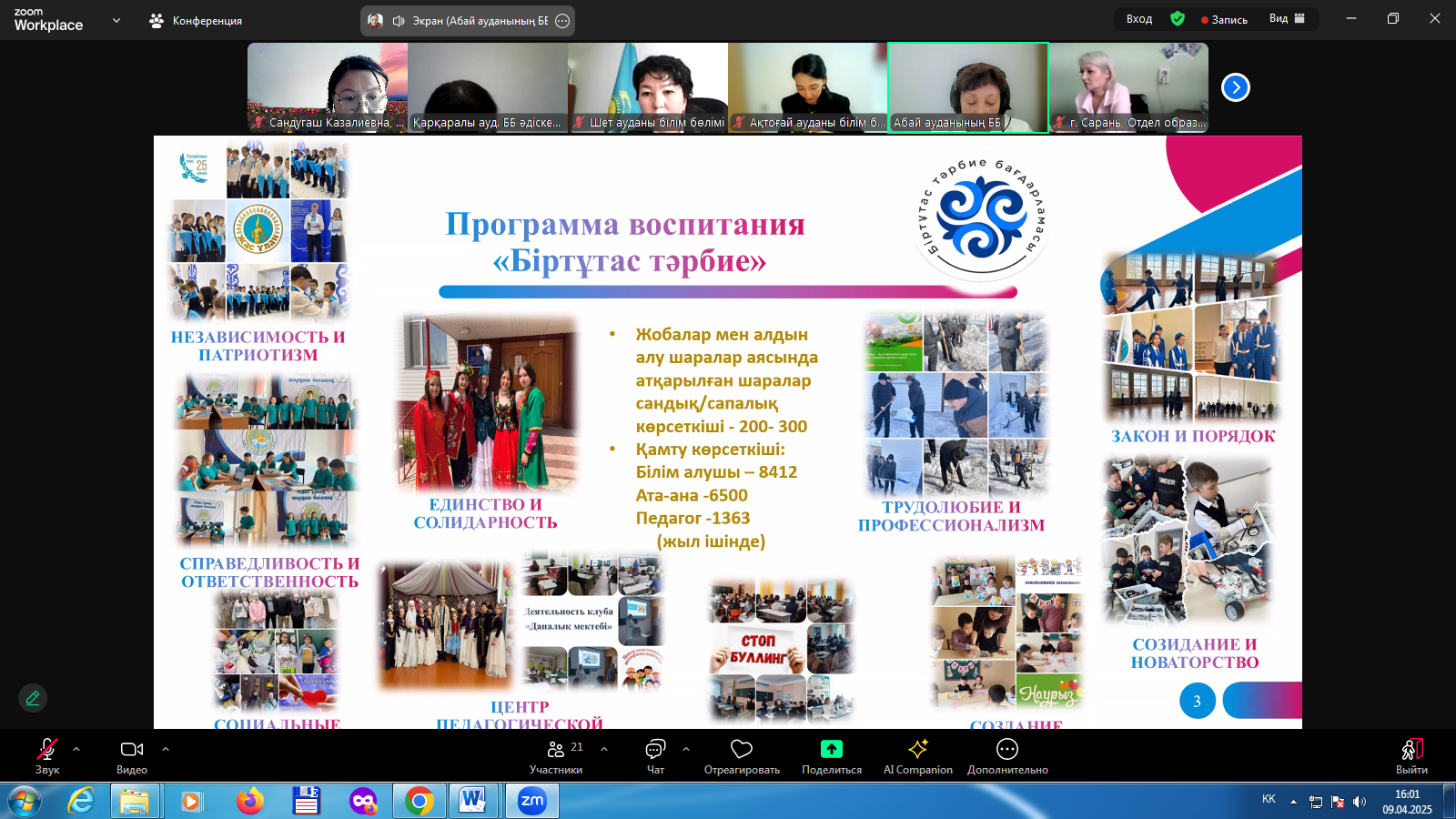Image resolution: width=1456 pixels, height=819 pixels.
Task: Open the Чат chat panel
Action: point(655,755)
